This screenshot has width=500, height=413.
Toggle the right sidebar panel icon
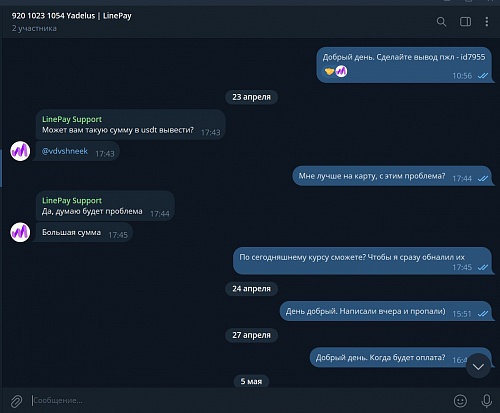465,22
